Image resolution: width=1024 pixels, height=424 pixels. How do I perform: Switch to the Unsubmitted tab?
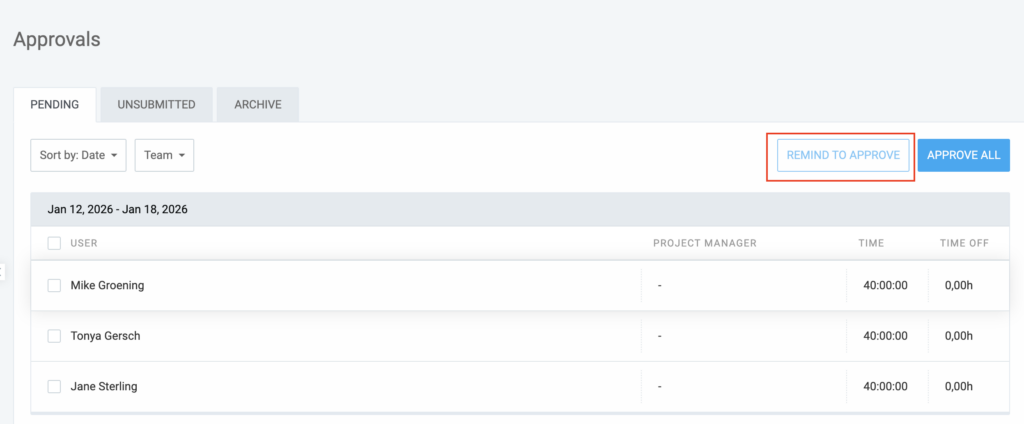158,104
